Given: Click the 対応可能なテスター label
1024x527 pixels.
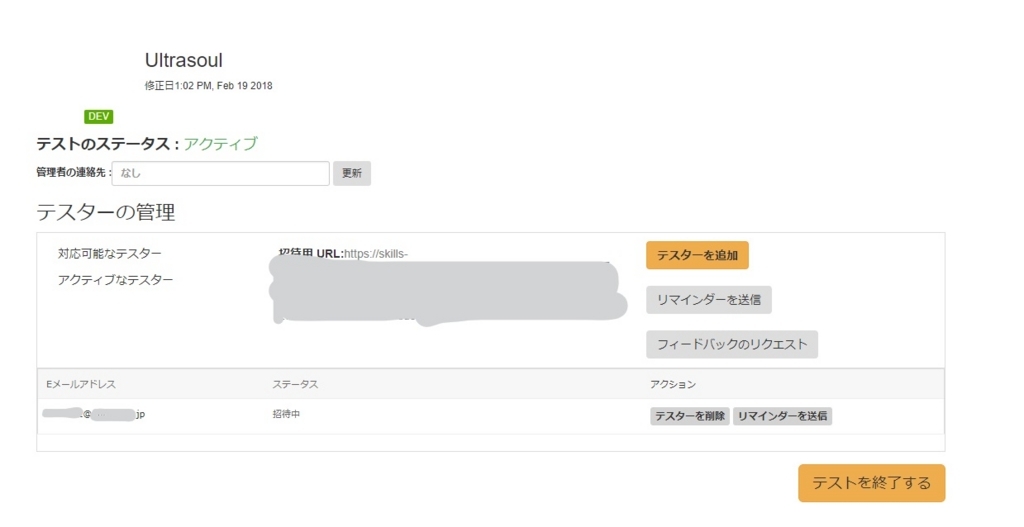Looking at the screenshot, I should click(x=109, y=253).
